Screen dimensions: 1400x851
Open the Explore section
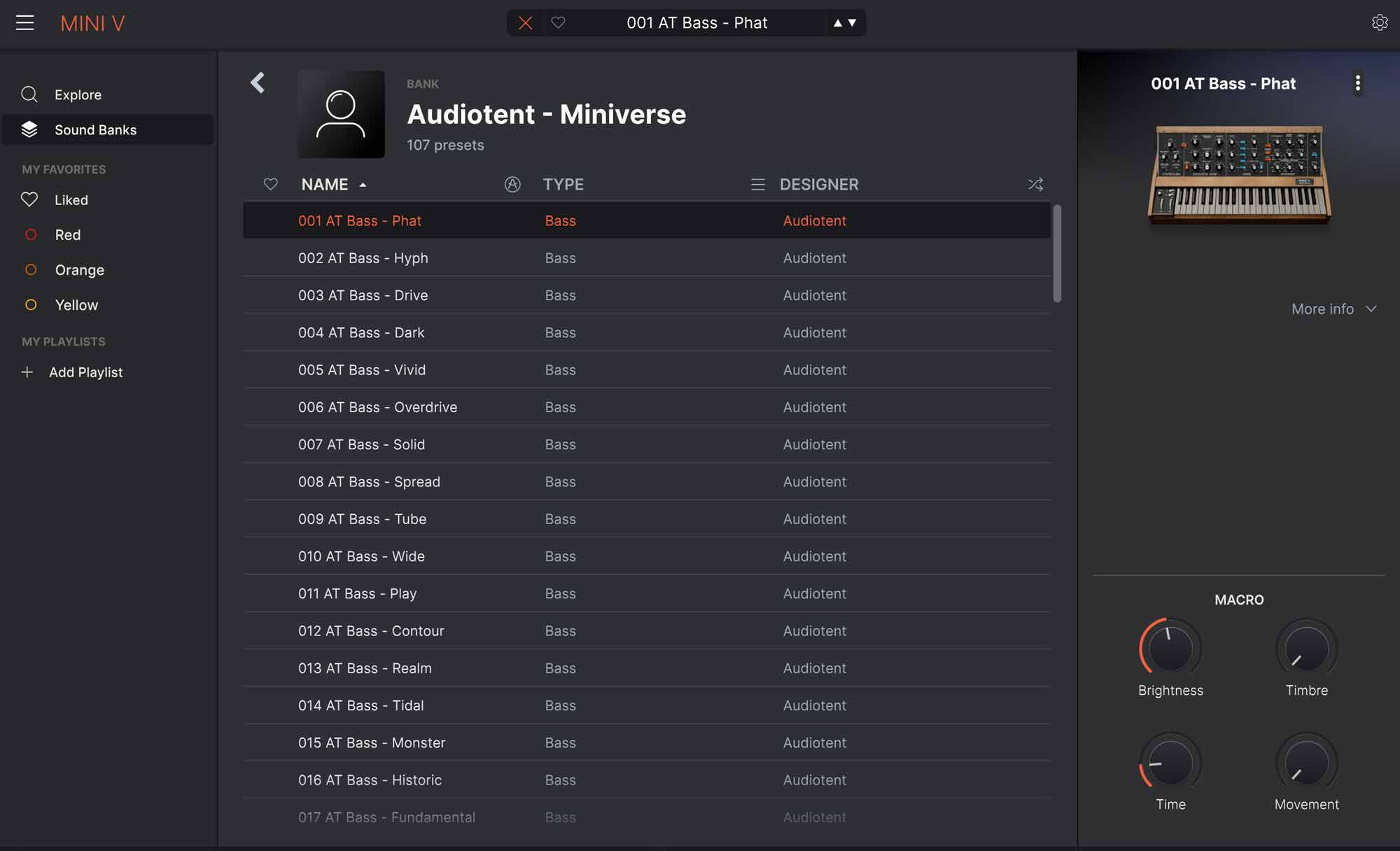(x=78, y=94)
